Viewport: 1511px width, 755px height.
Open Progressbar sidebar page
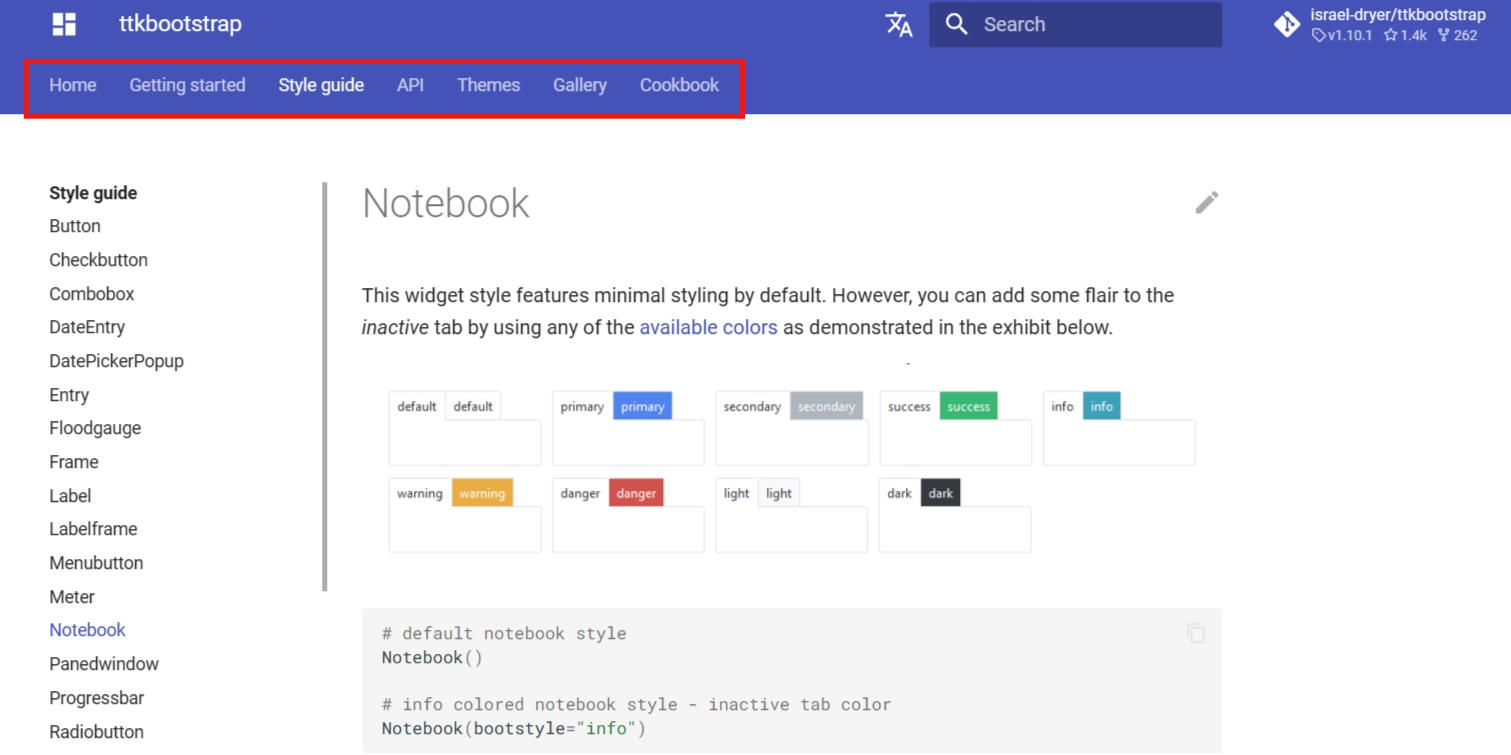pos(96,698)
